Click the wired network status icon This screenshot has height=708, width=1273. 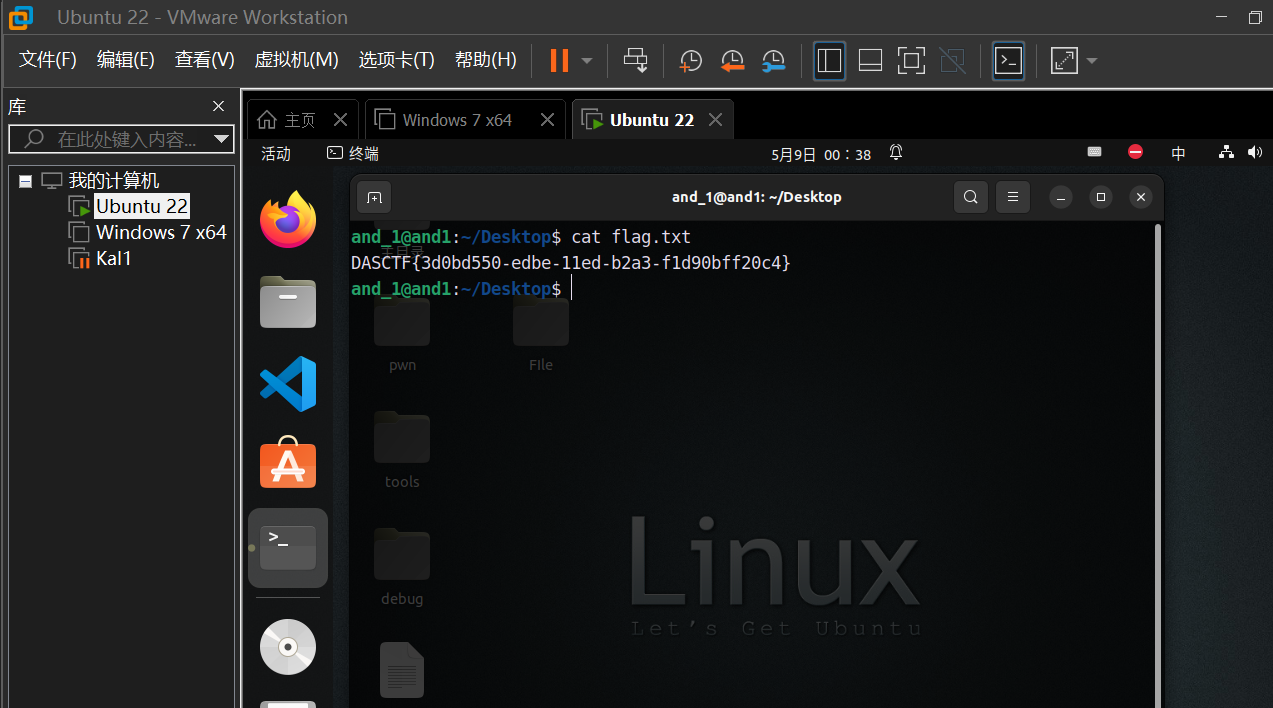pyautogui.click(x=1226, y=152)
